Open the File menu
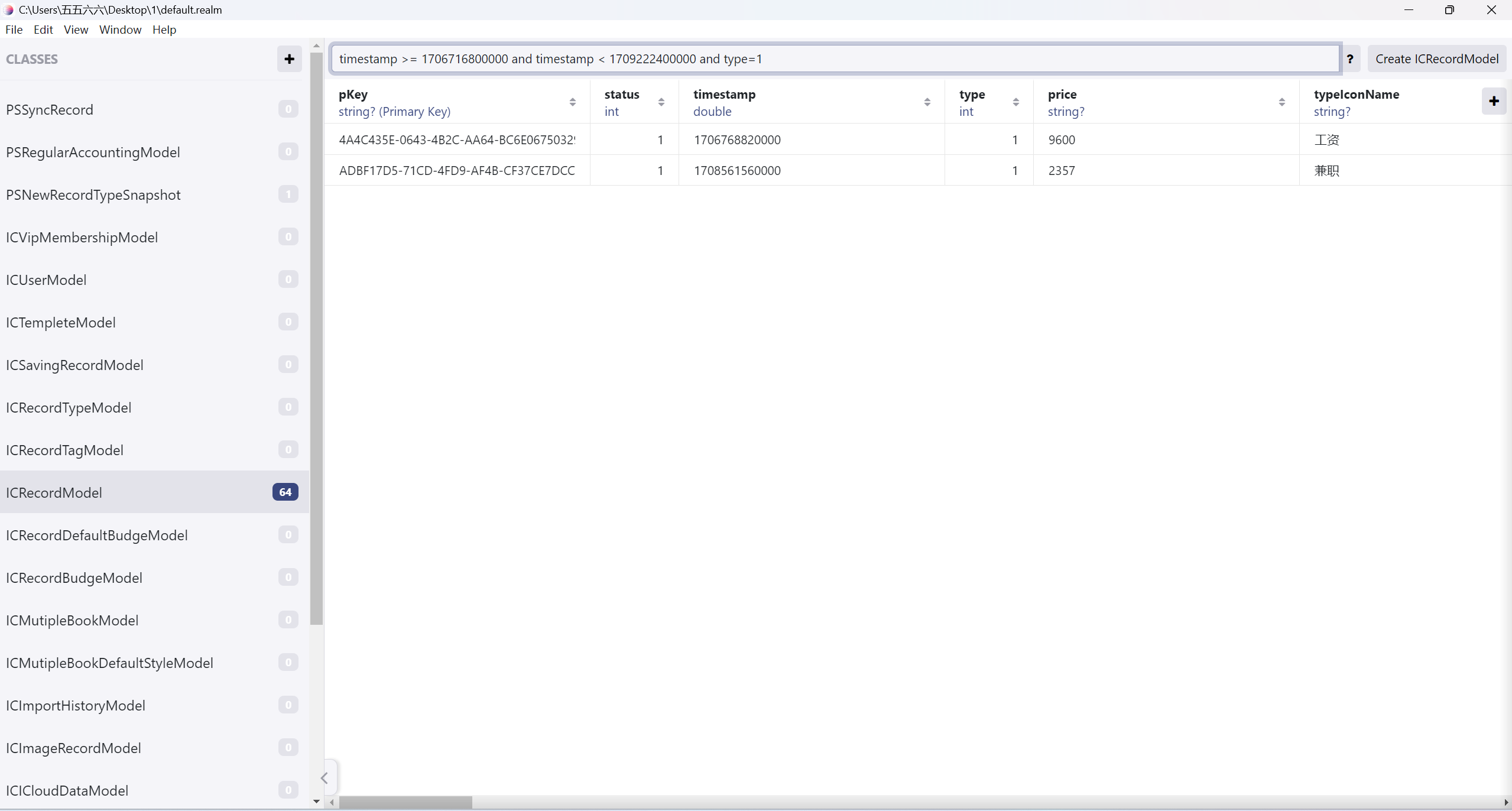Screen dimensions: 1512x811 coord(14,30)
